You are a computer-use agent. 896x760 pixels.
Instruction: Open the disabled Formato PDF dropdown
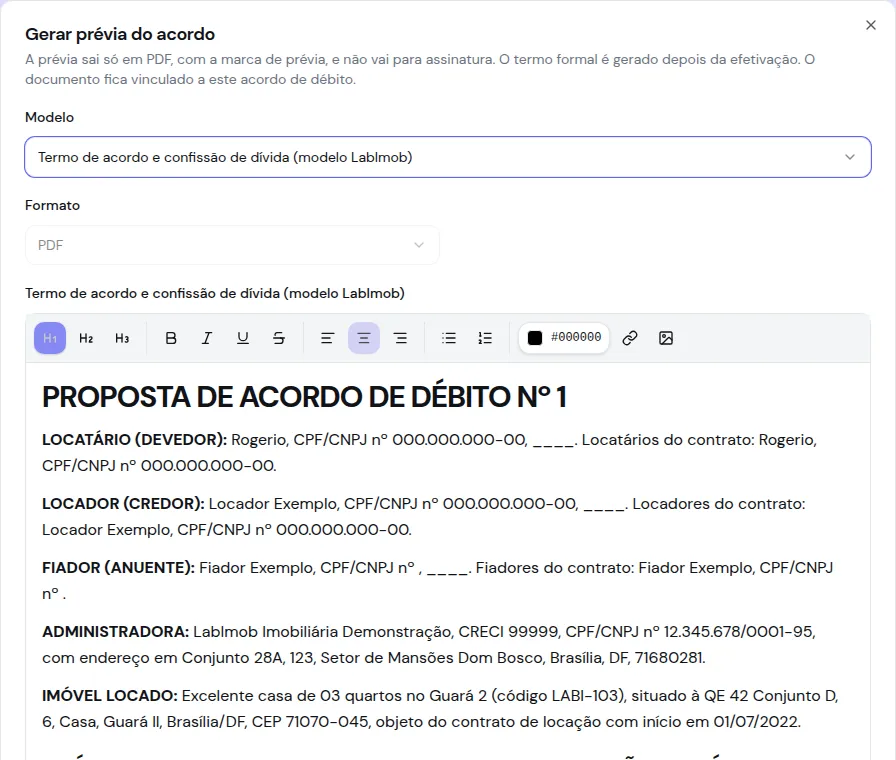[232, 245]
